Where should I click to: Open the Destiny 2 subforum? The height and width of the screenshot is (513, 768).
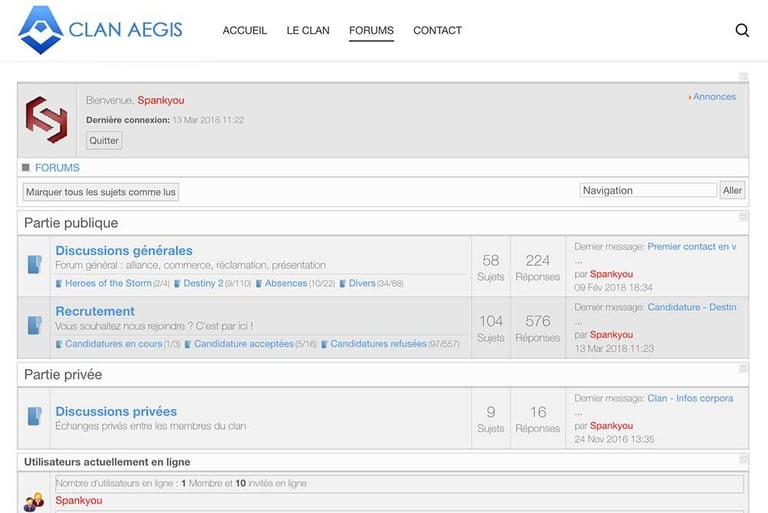tap(203, 283)
